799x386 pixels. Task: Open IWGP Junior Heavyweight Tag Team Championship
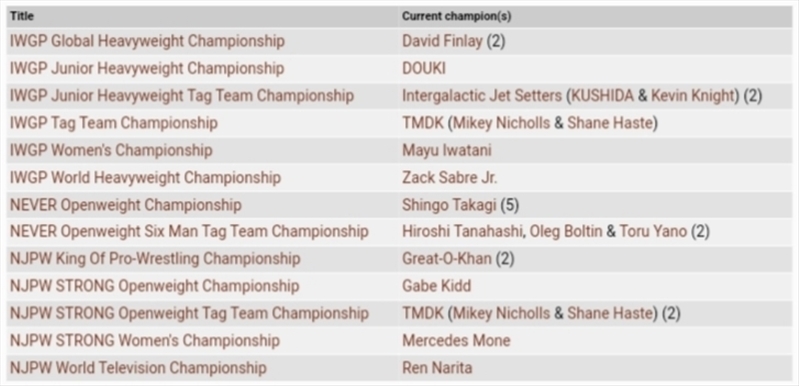click(182, 96)
